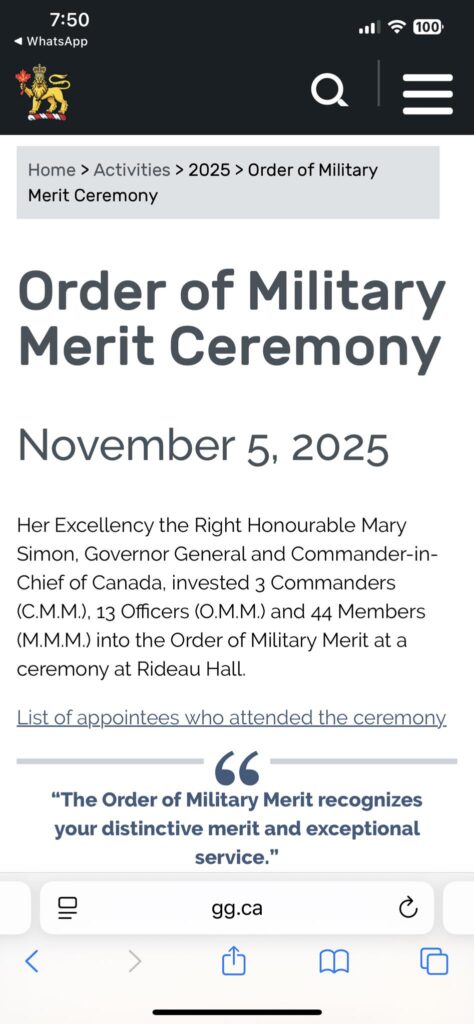The height and width of the screenshot is (1024, 474).
Task: Reload the page with the refresh icon
Action: tap(407, 908)
